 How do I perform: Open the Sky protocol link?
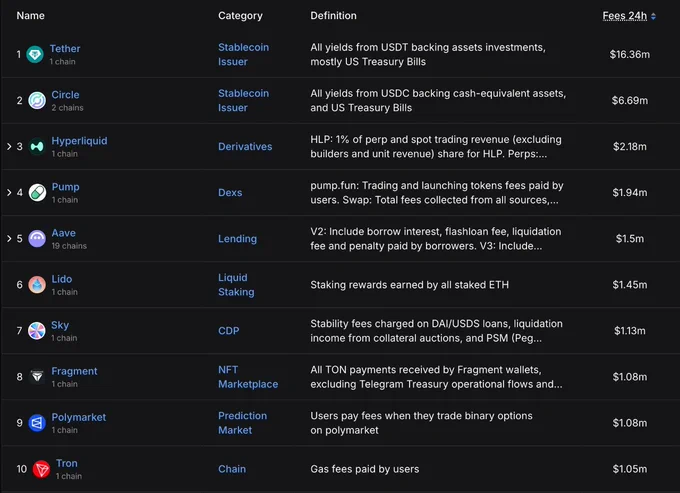point(60,325)
